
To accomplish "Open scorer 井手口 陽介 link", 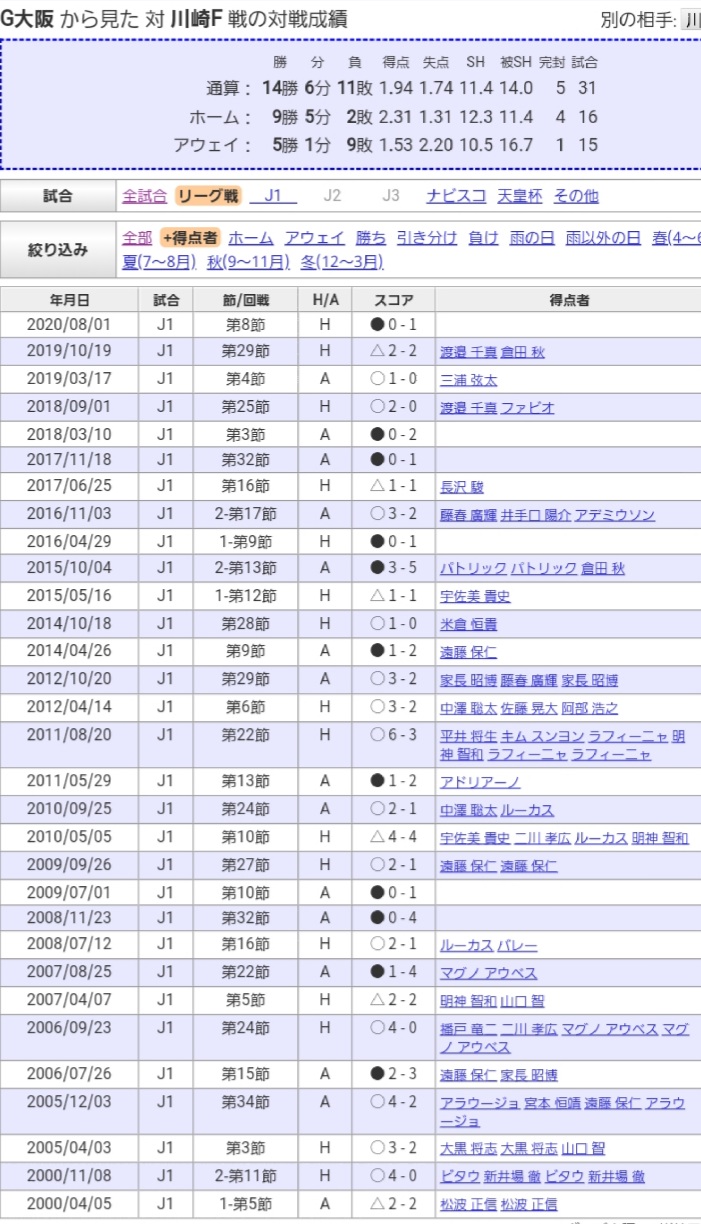I will click(x=535, y=515).
